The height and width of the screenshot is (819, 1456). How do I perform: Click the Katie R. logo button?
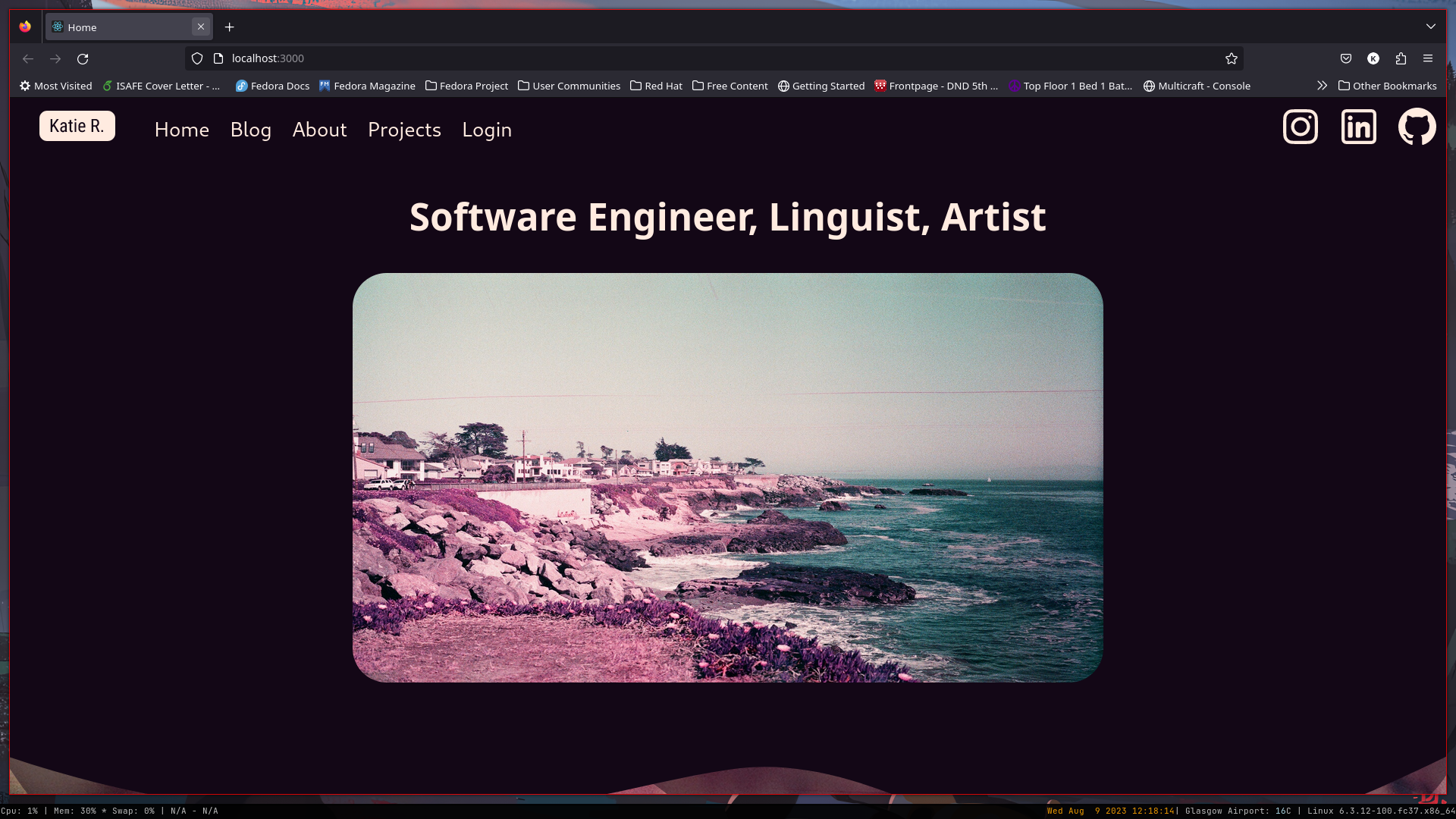pyautogui.click(x=77, y=126)
